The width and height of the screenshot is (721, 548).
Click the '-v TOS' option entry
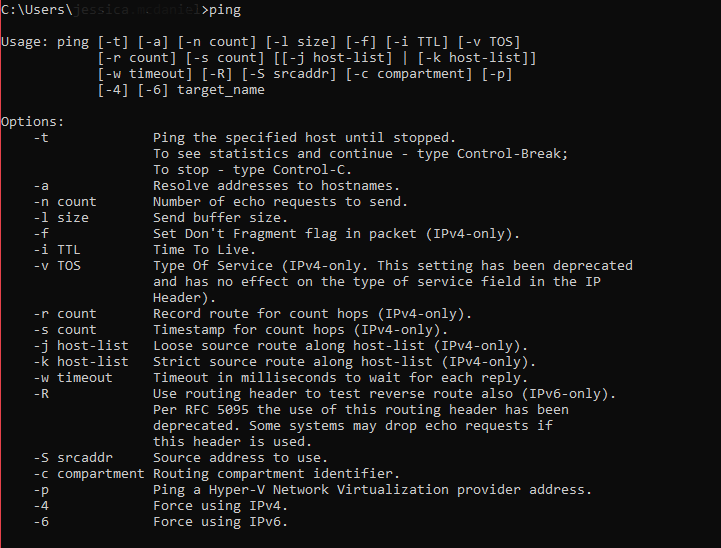point(57,266)
